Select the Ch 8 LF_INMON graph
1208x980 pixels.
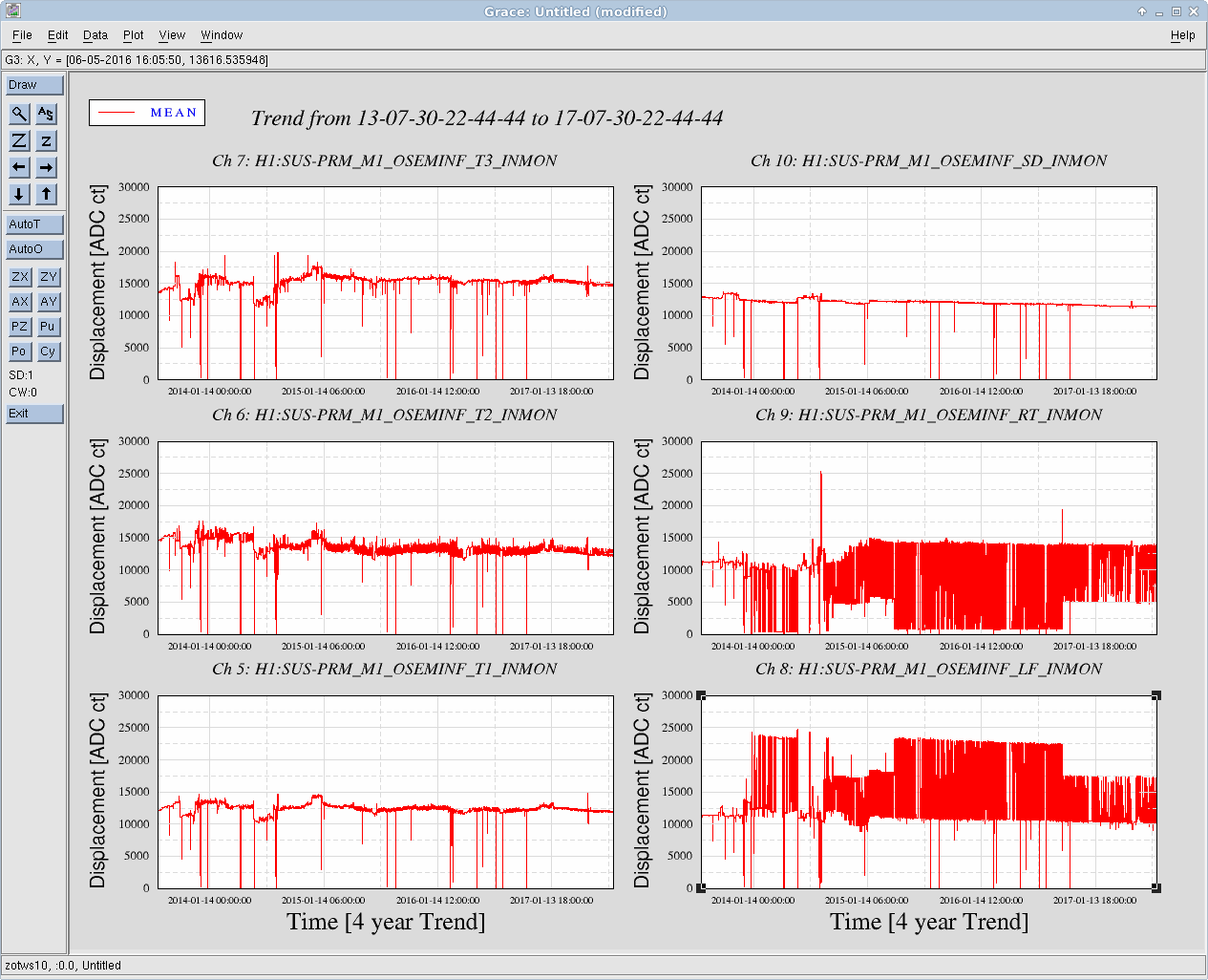click(928, 792)
